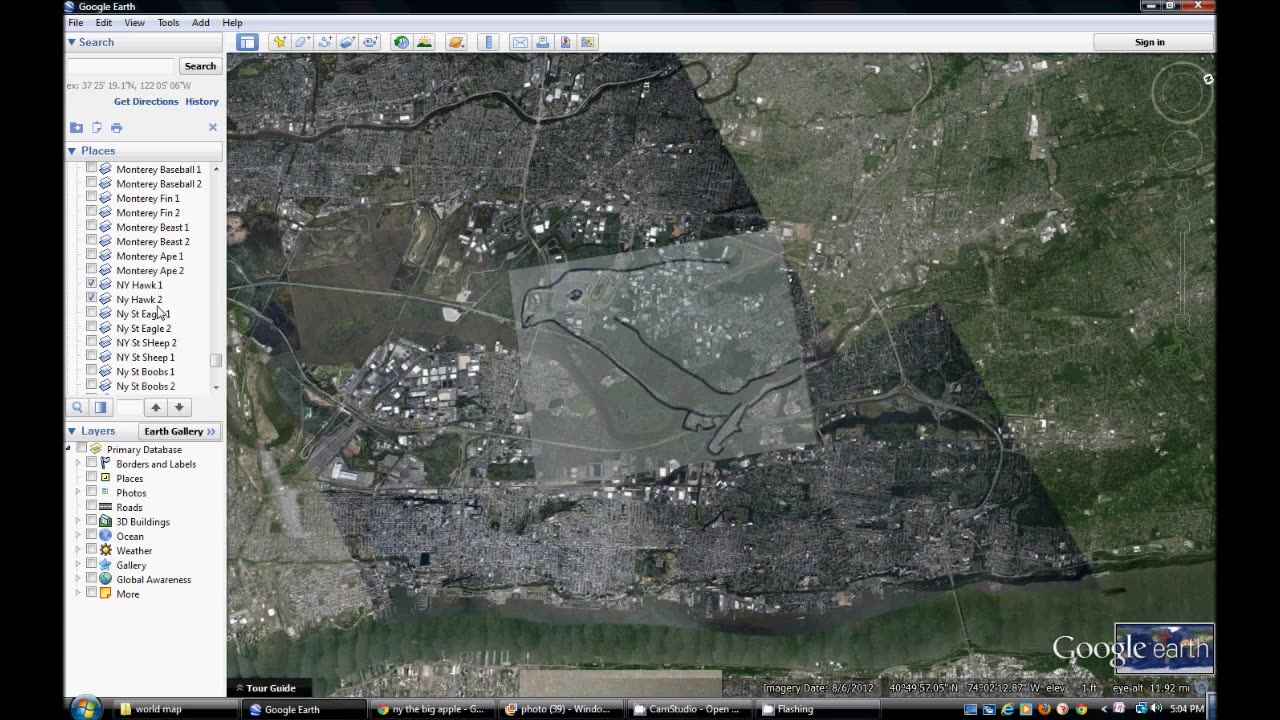
Task: Click the Search button
Action: coord(200,66)
